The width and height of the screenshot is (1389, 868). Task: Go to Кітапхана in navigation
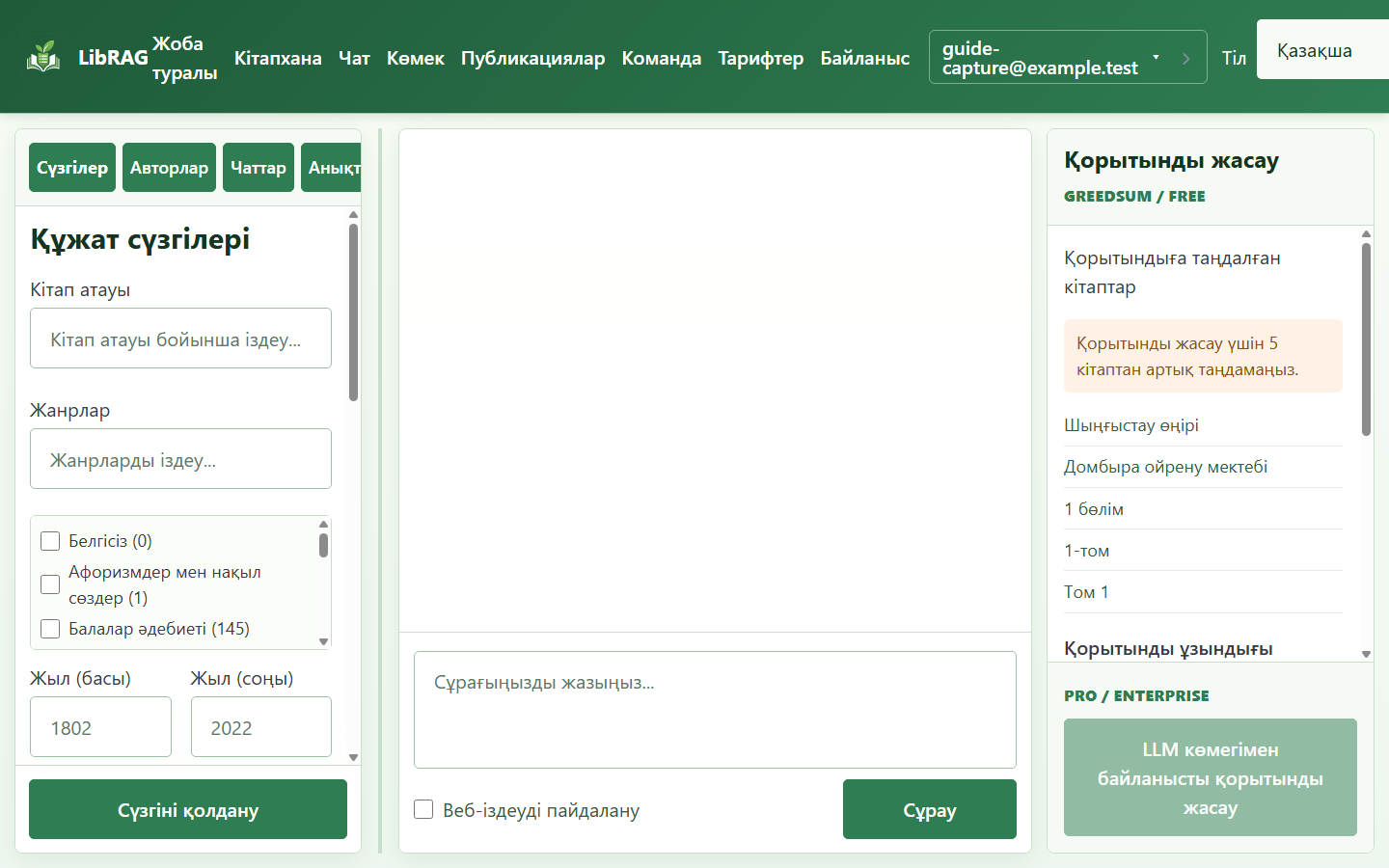278,58
